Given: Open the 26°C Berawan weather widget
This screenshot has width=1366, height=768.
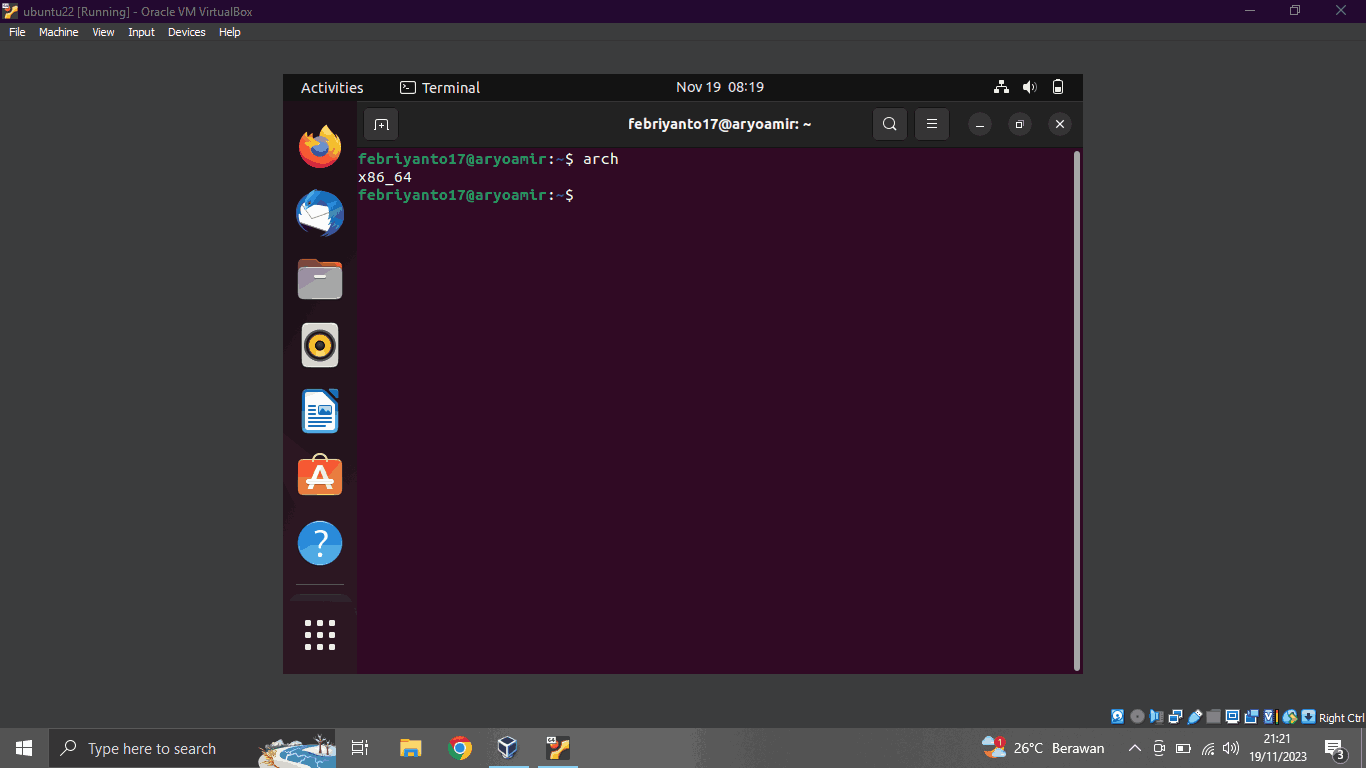Looking at the screenshot, I should (x=1043, y=748).
